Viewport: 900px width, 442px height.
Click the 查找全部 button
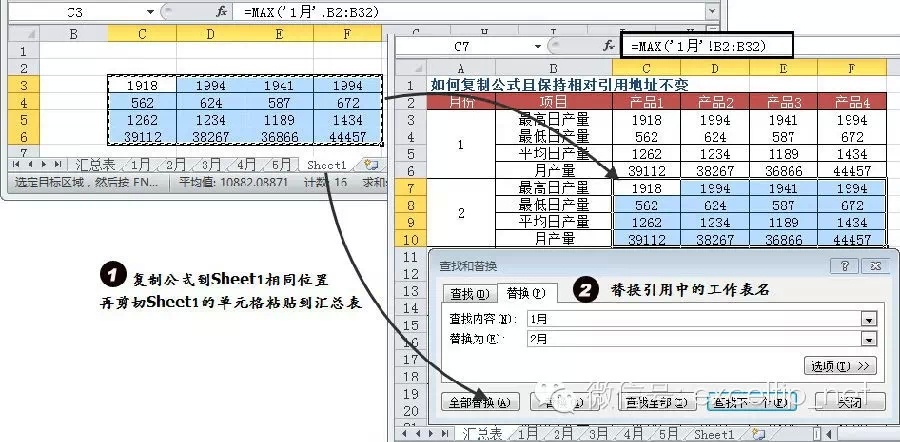(657, 402)
